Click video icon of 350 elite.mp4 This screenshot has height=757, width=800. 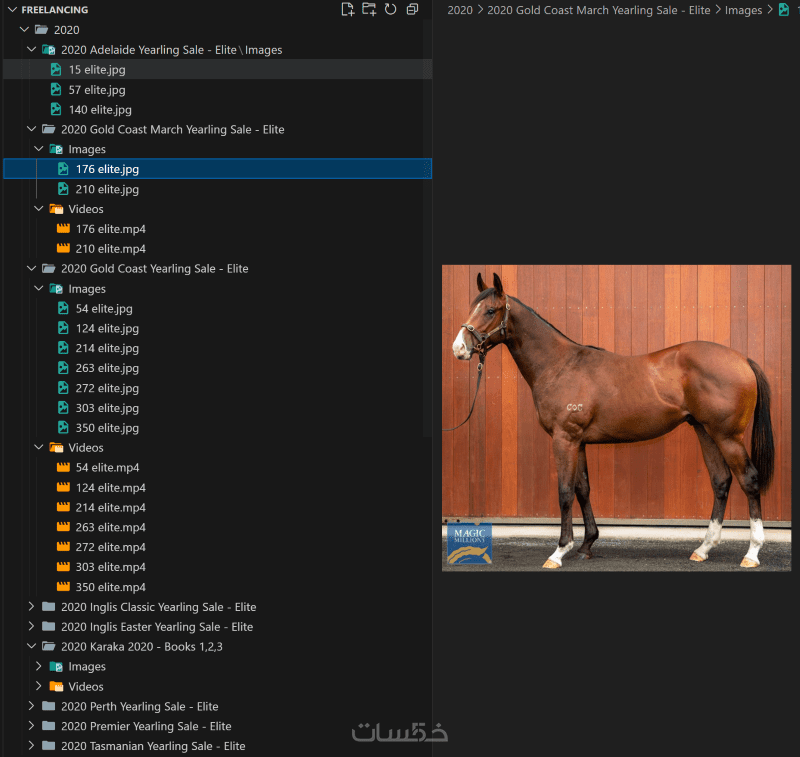pyautogui.click(x=63, y=586)
